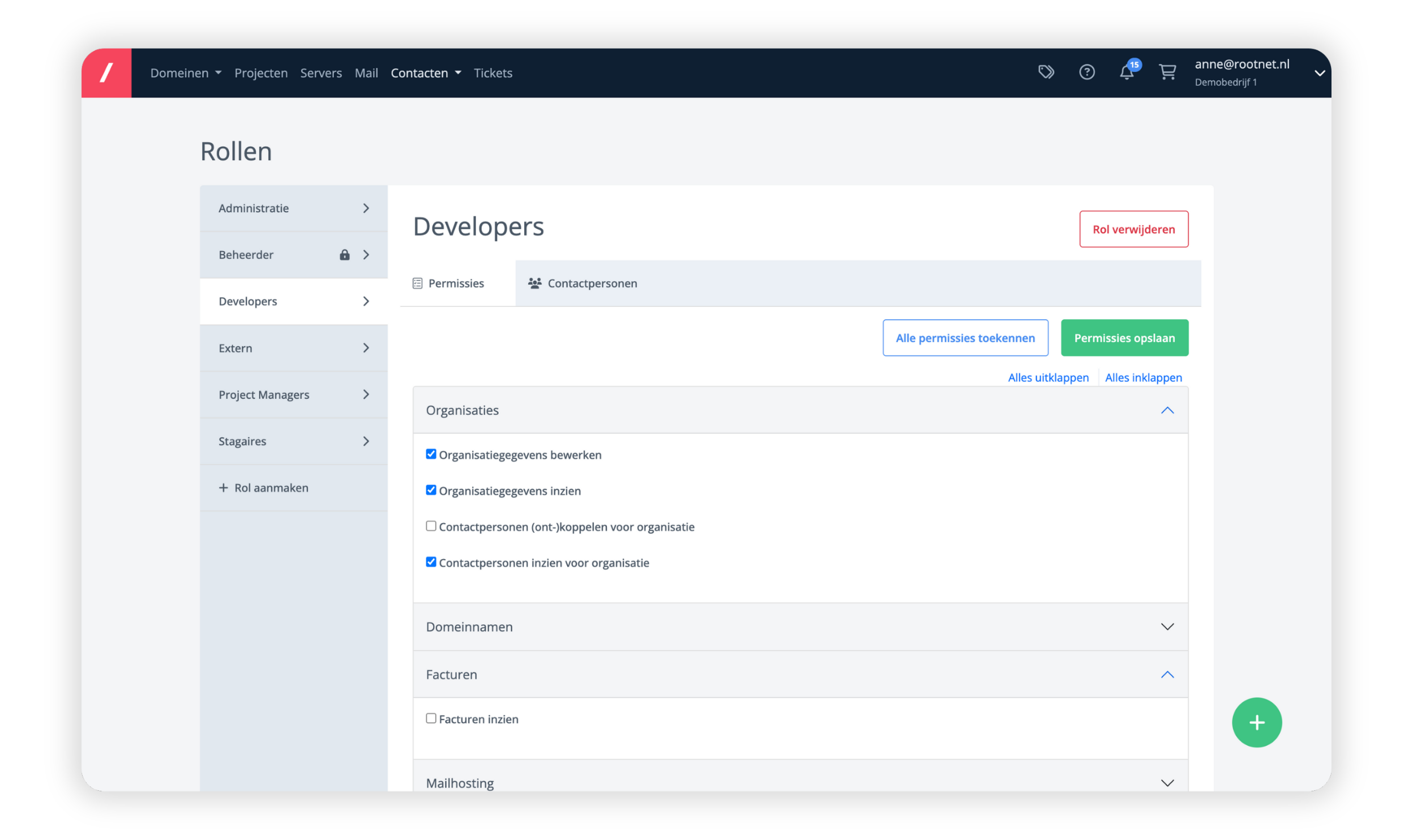Click the help question mark icon
The image size is (1413, 840).
[1087, 72]
